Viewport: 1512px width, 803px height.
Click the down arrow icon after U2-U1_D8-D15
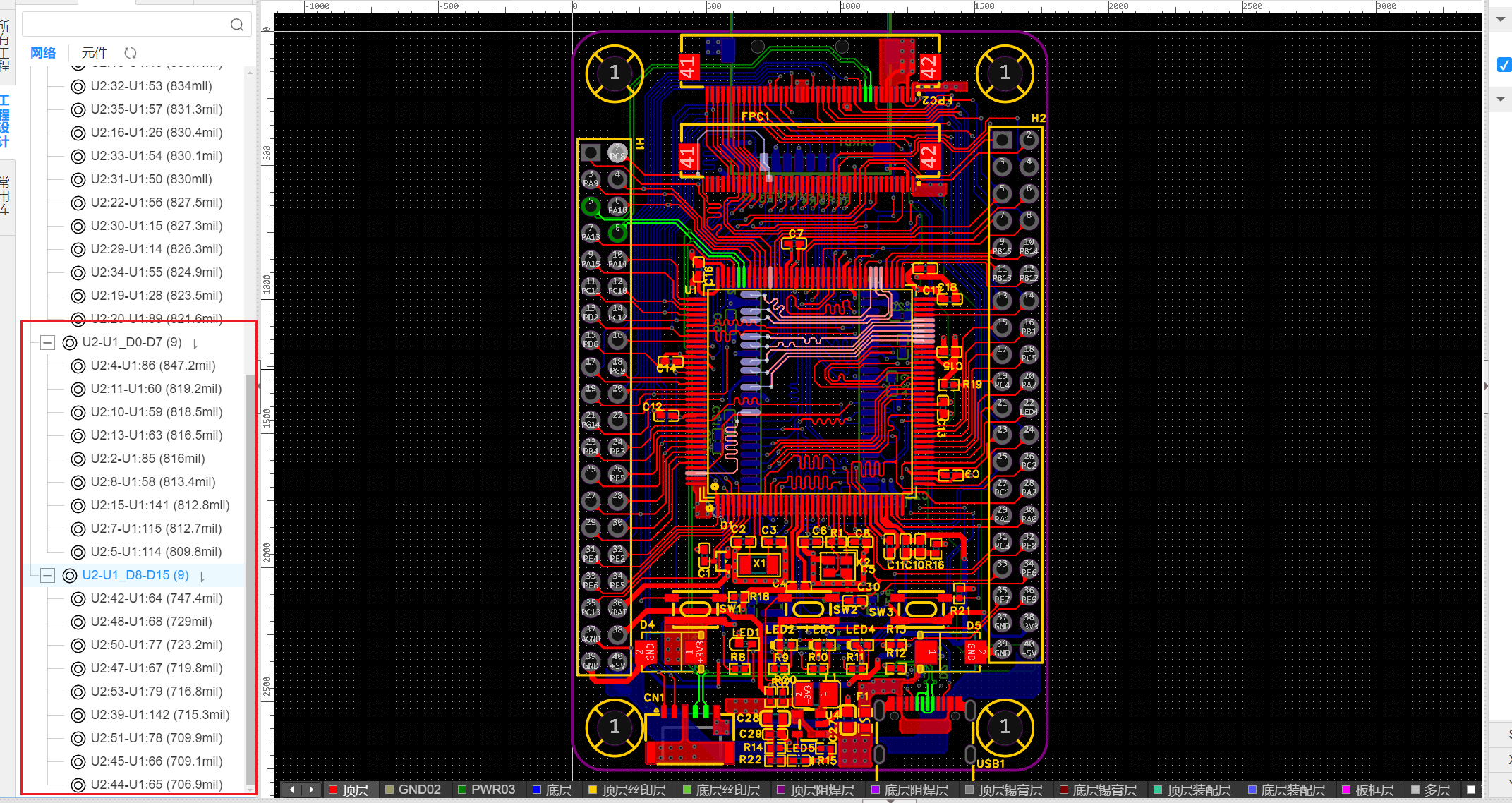pos(202,576)
